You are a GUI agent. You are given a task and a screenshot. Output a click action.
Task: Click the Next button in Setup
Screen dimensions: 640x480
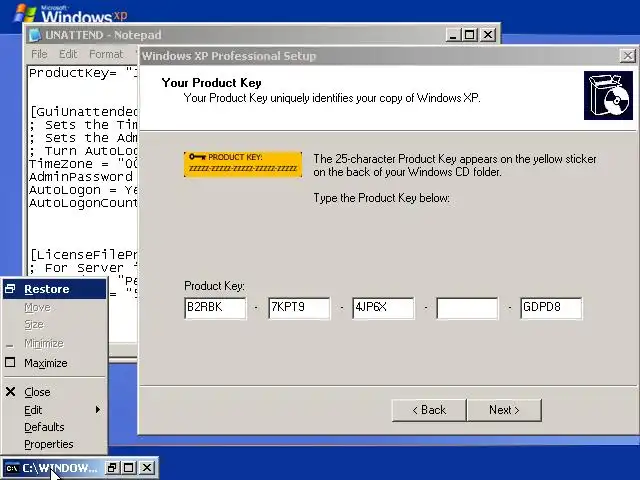tap(504, 410)
